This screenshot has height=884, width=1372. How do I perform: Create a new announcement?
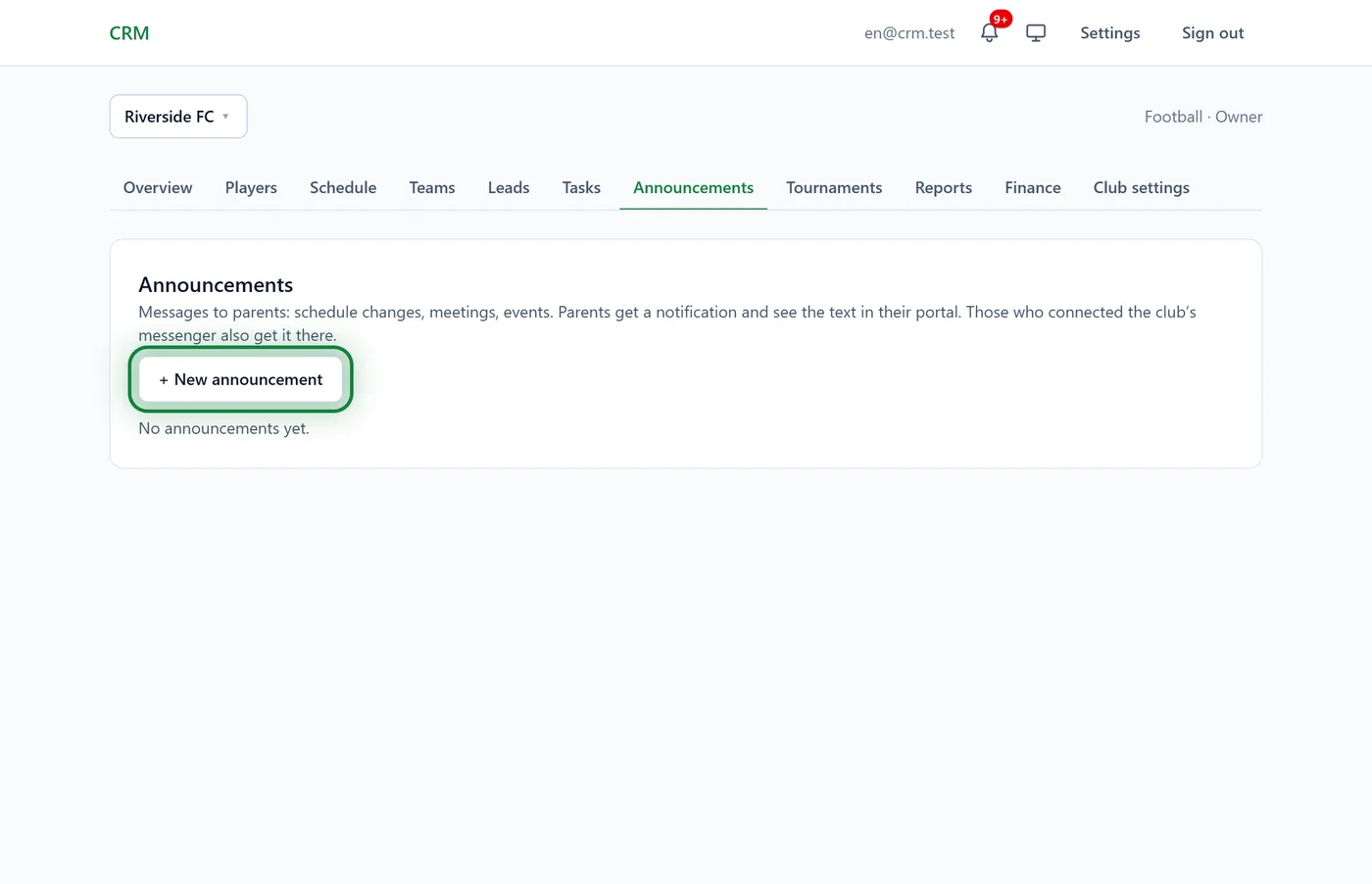(240, 379)
